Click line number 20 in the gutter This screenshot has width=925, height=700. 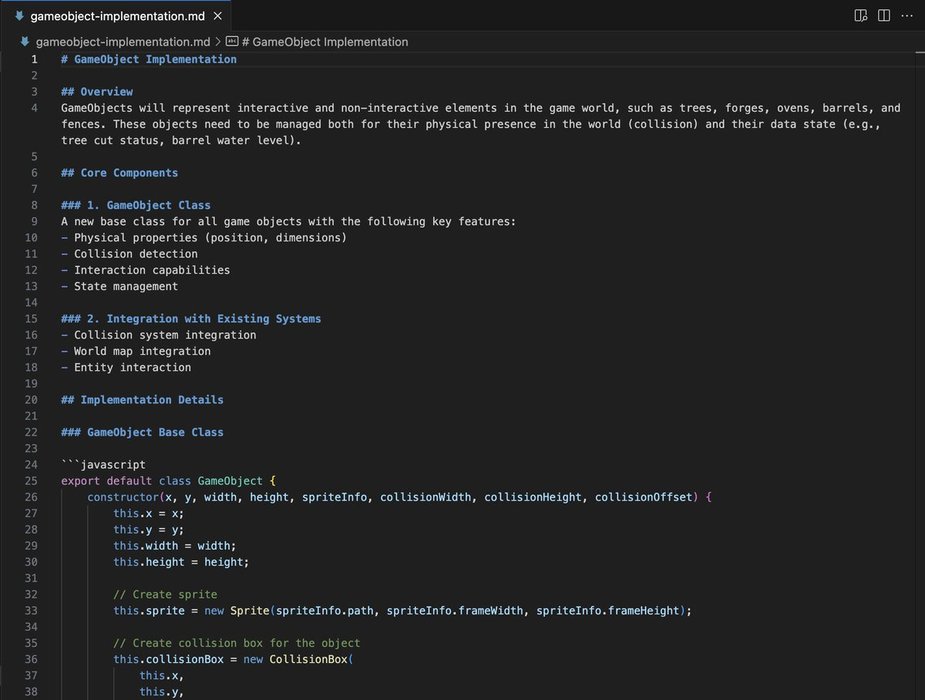(31, 400)
